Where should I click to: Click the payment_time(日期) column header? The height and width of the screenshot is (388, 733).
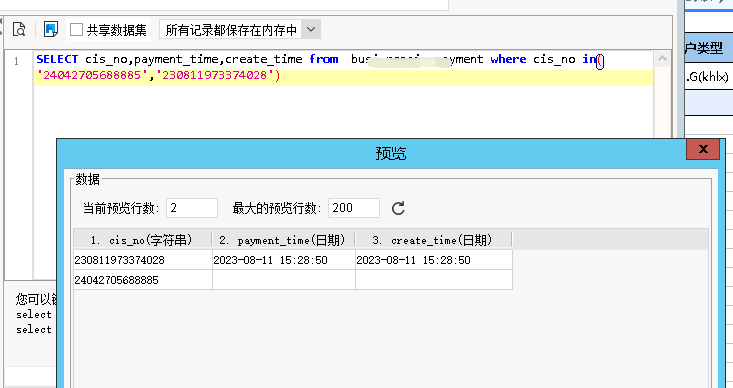click(x=284, y=240)
